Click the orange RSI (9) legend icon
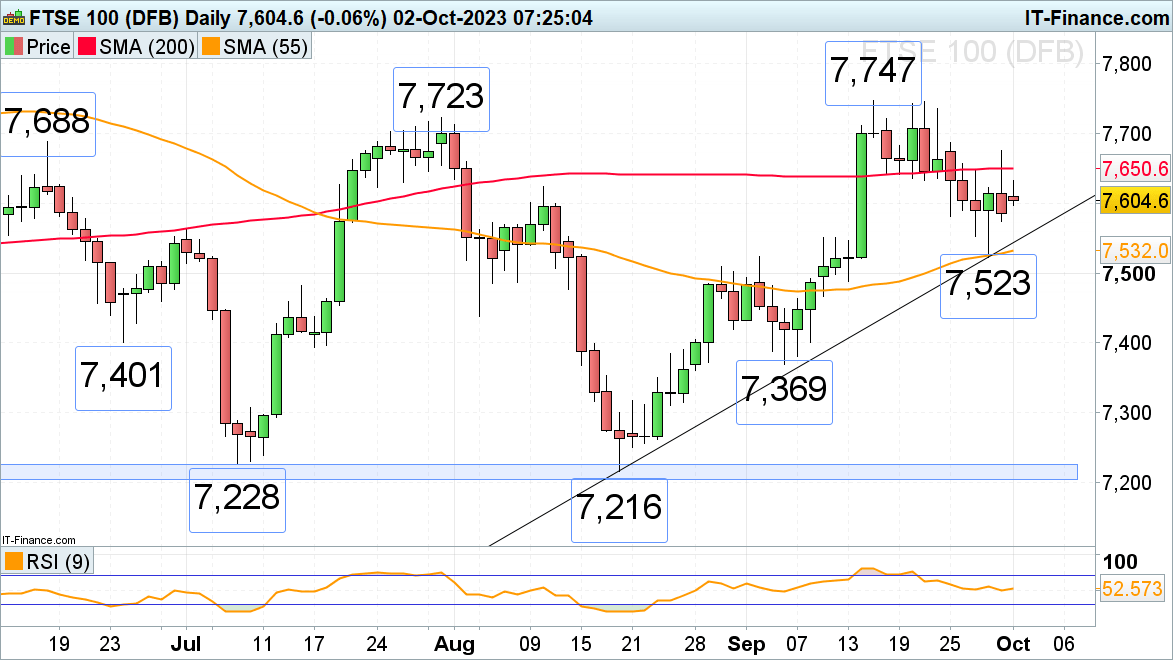 pyautogui.click(x=13, y=561)
